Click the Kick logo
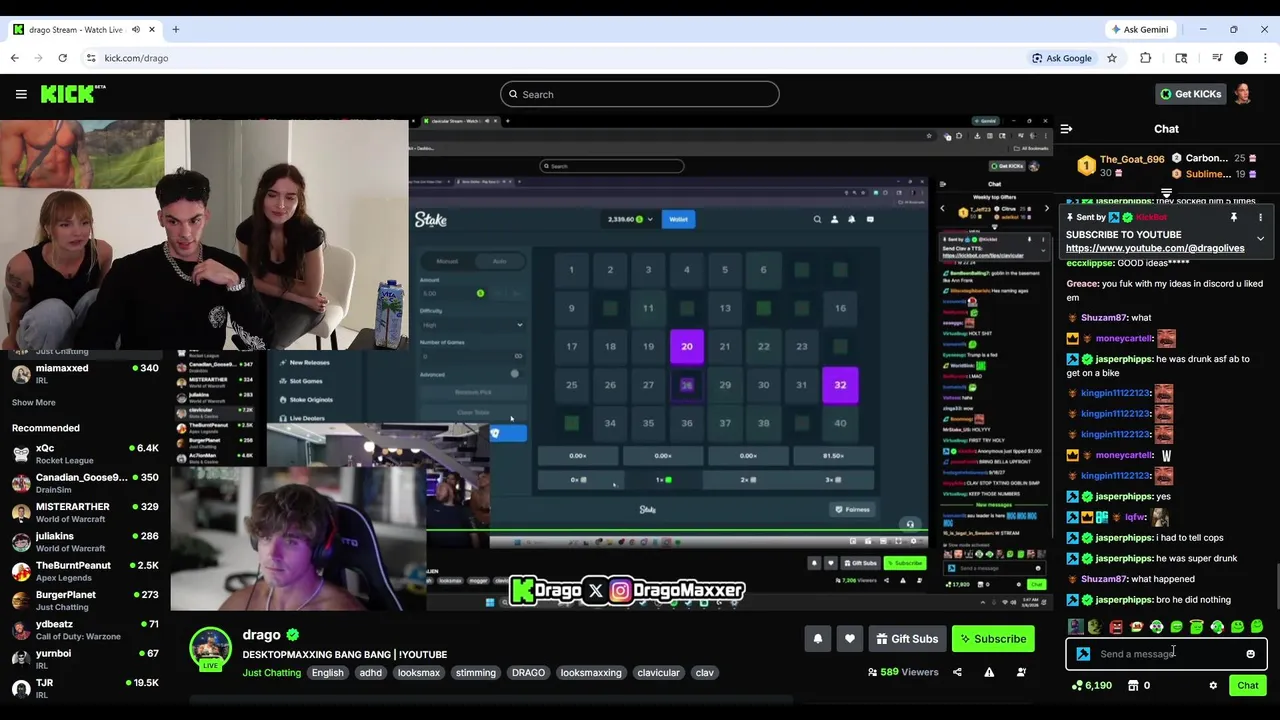This screenshot has height=720, width=1280. point(73,94)
